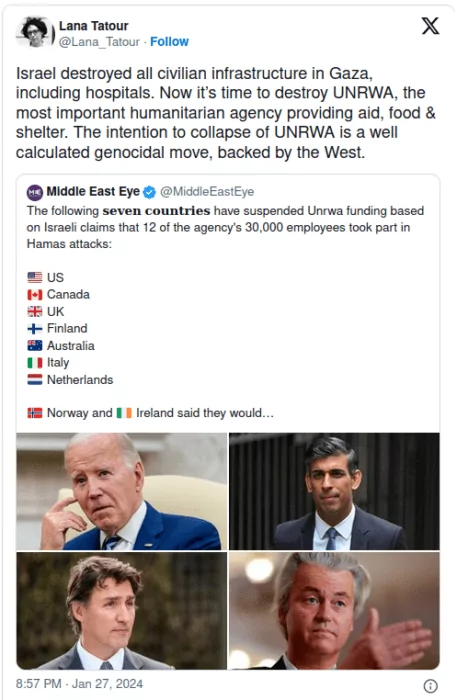Open the X logo icon

(430, 26)
